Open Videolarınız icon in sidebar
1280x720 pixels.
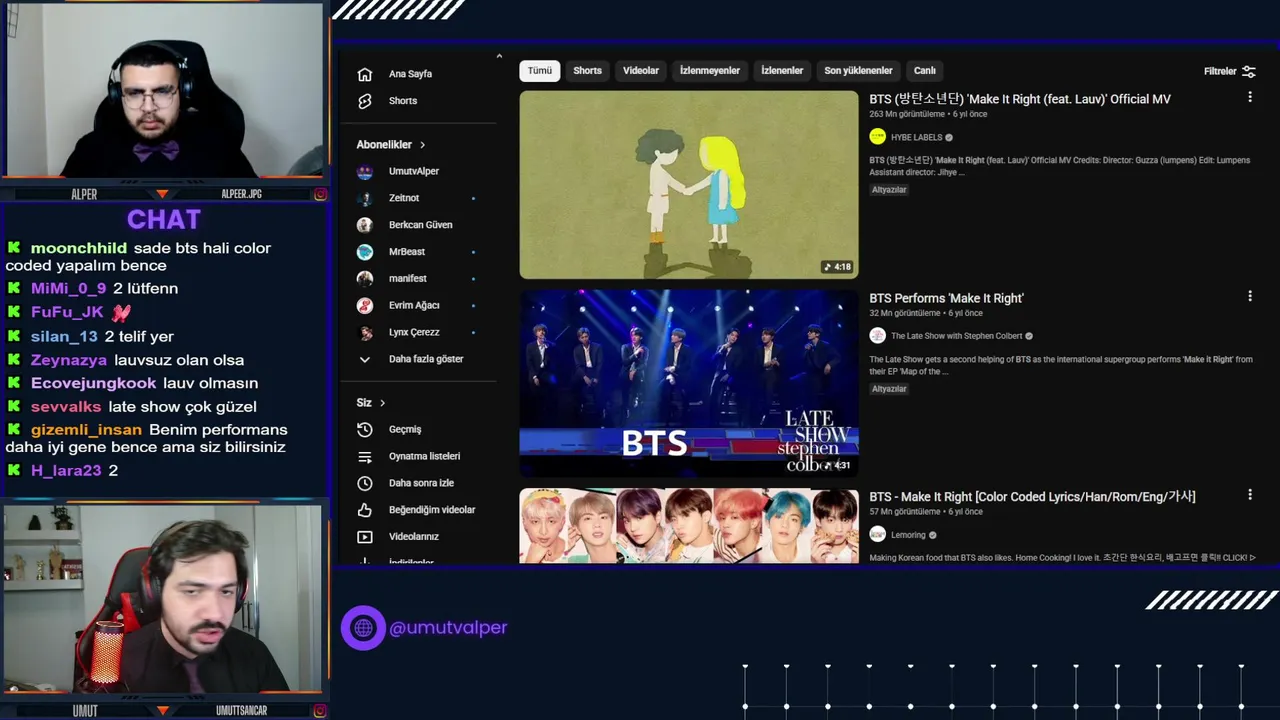click(365, 537)
